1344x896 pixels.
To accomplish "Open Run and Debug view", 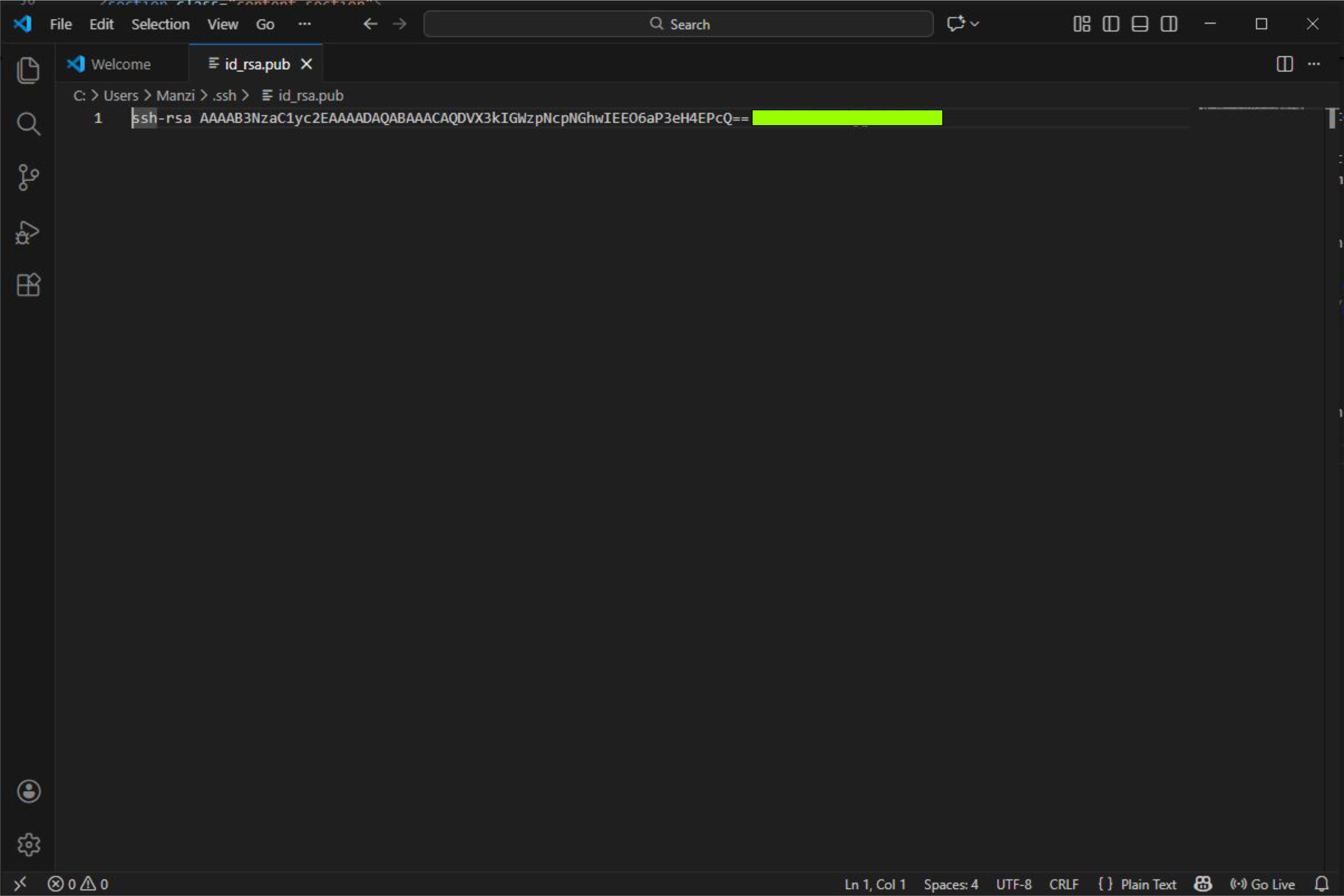I will 27,232.
